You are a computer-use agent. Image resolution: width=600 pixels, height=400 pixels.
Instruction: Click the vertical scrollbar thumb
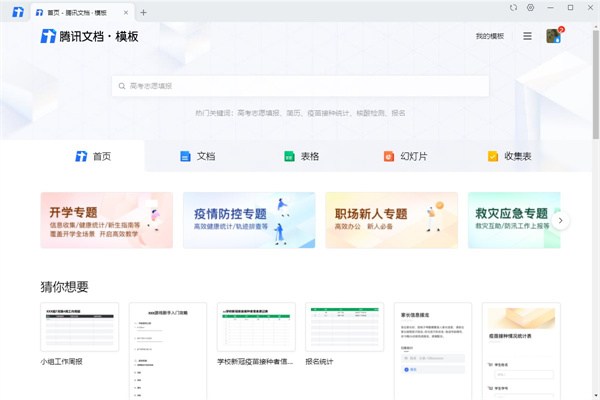coord(596,84)
